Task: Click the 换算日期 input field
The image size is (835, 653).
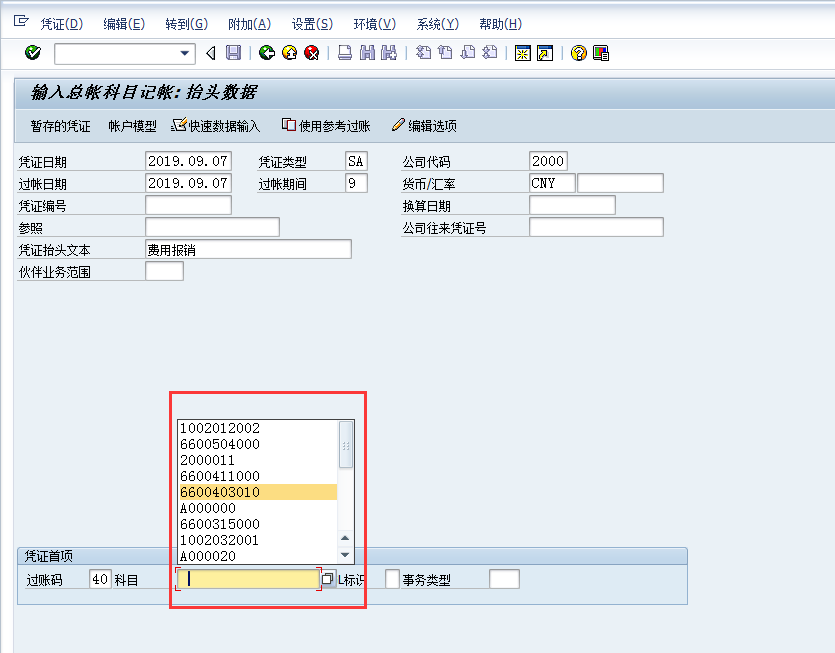Action: pos(572,205)
